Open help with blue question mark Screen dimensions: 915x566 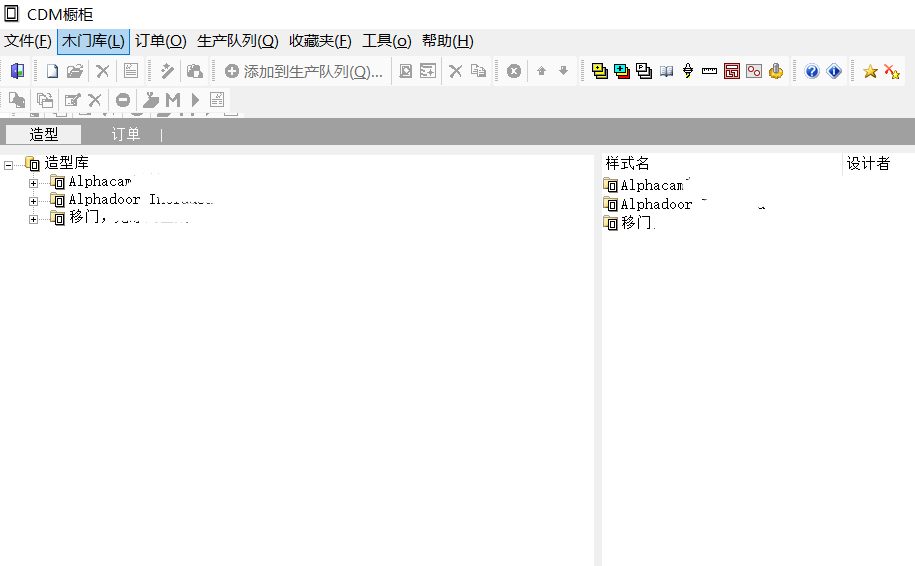[x=812, y=71]
